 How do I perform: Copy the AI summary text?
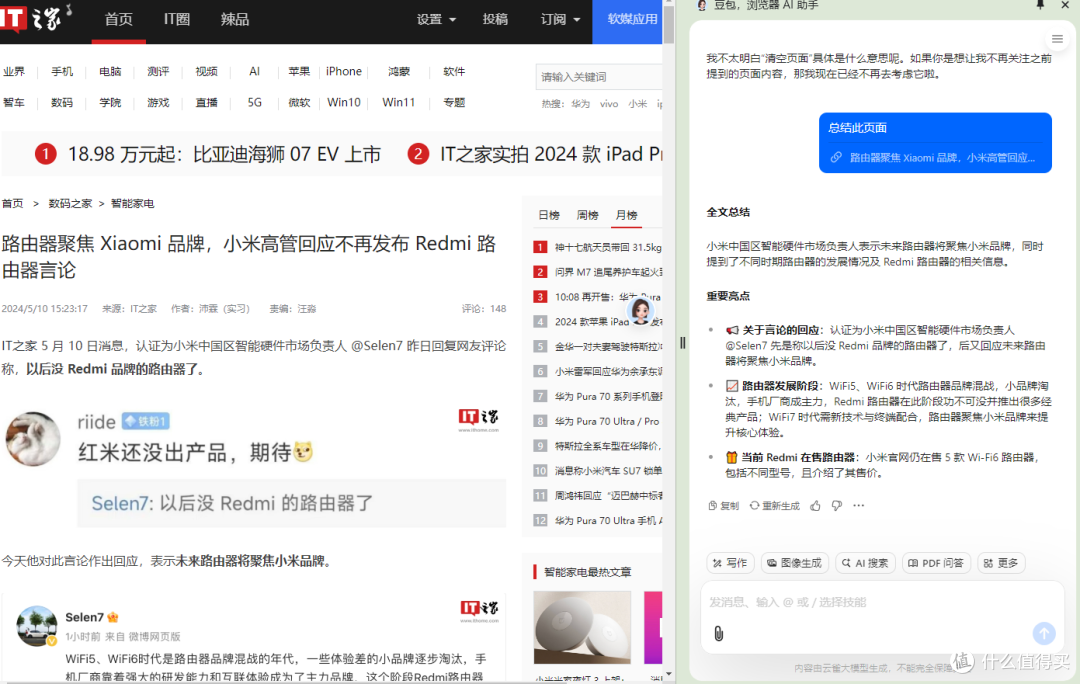click(x=723, y=506)
